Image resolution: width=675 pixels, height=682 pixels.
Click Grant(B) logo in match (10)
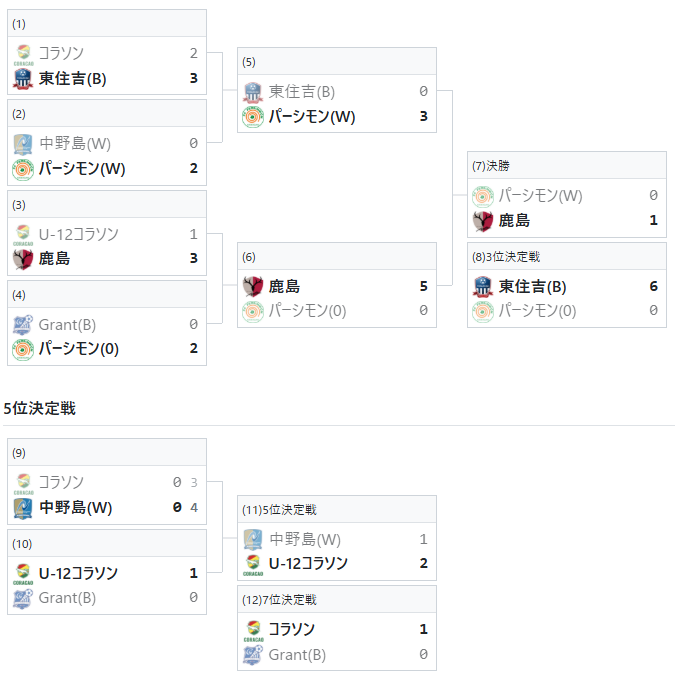(23, 598)
